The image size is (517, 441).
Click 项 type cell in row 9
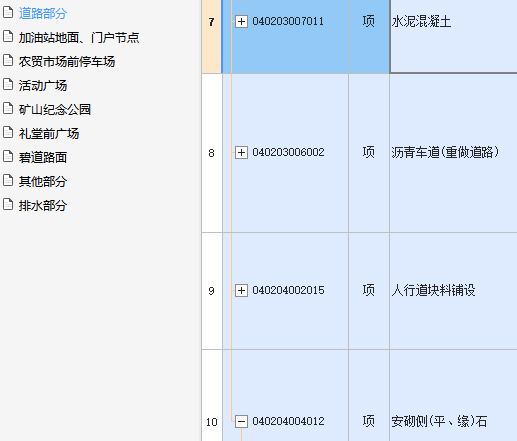[x=369, y=291]
